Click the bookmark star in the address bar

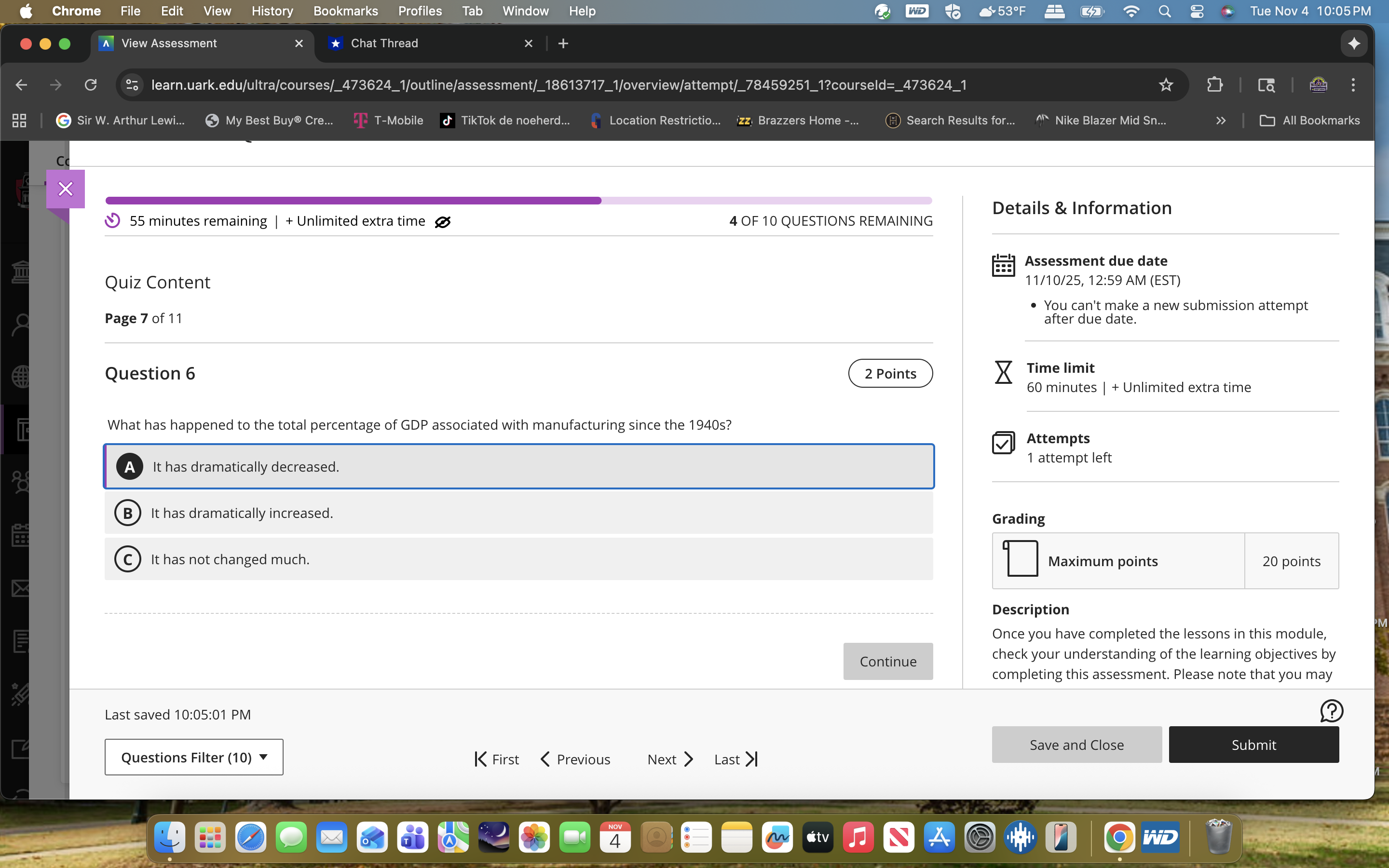pyautogui.click(x=1166, y=84)
